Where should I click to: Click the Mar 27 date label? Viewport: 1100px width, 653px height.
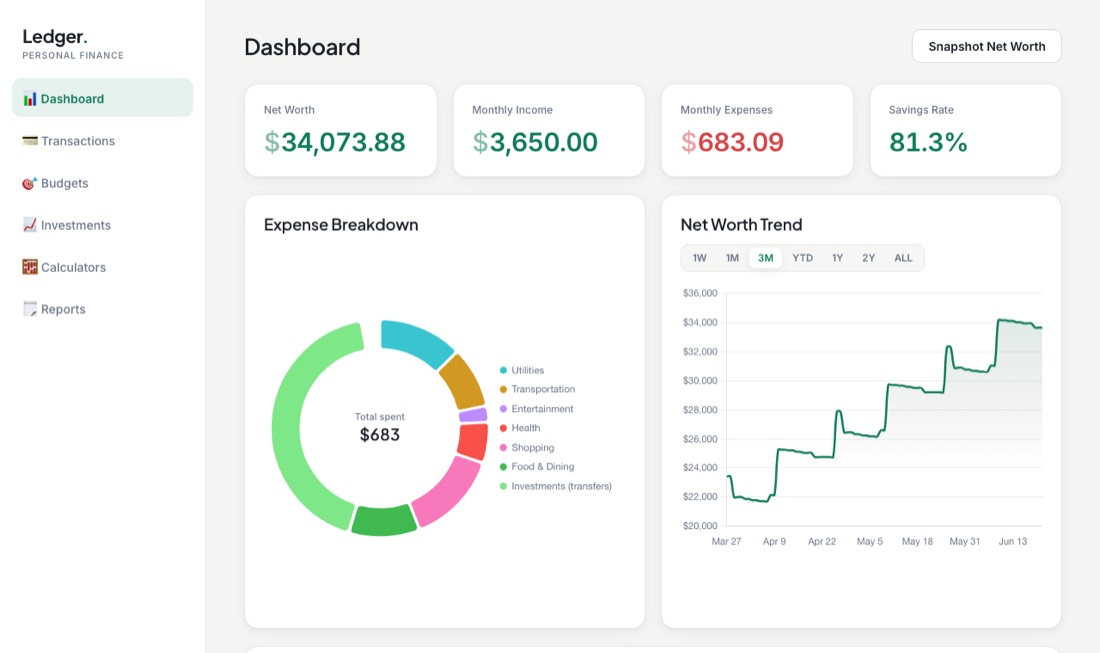coord(726,541)
